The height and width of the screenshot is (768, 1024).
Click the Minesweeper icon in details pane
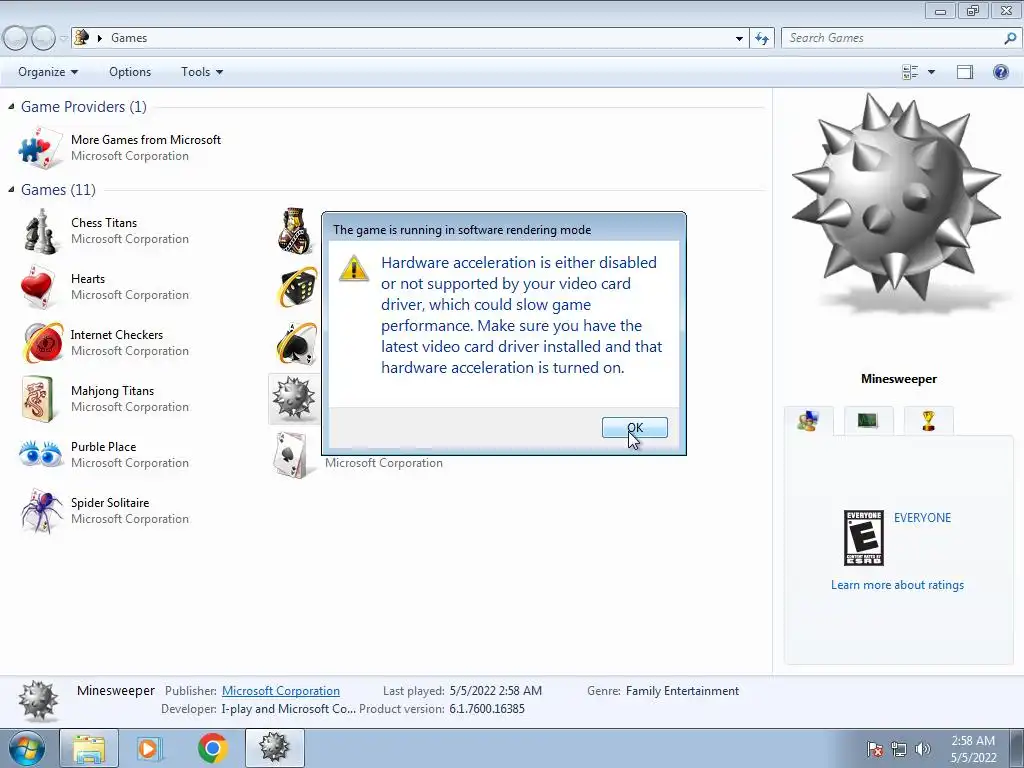(39, 701)
